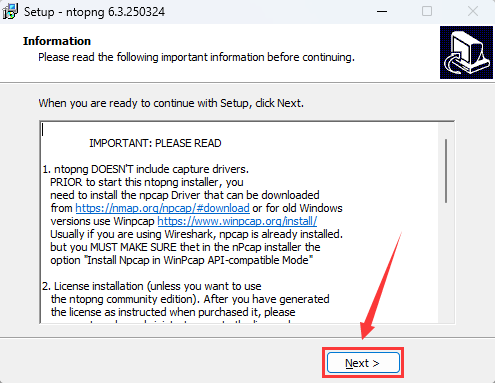Click the 'IMPORTANT: PLEASE READ' heading text
The image size is (495, 383).
point(155,143)
